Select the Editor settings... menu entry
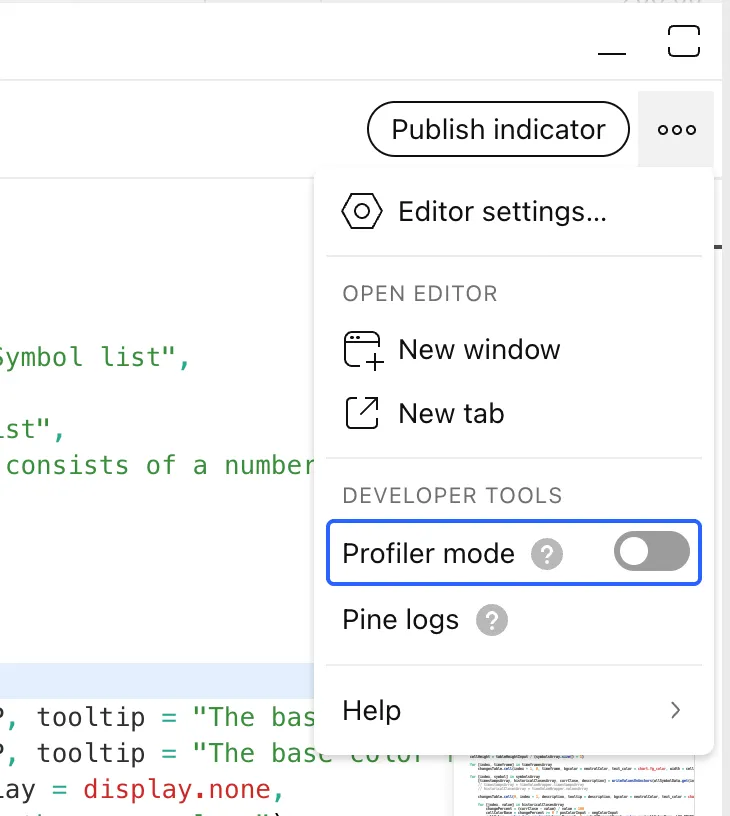Image resolution: width=730 pixels, height=816 pixels. (x=502, y=212)
